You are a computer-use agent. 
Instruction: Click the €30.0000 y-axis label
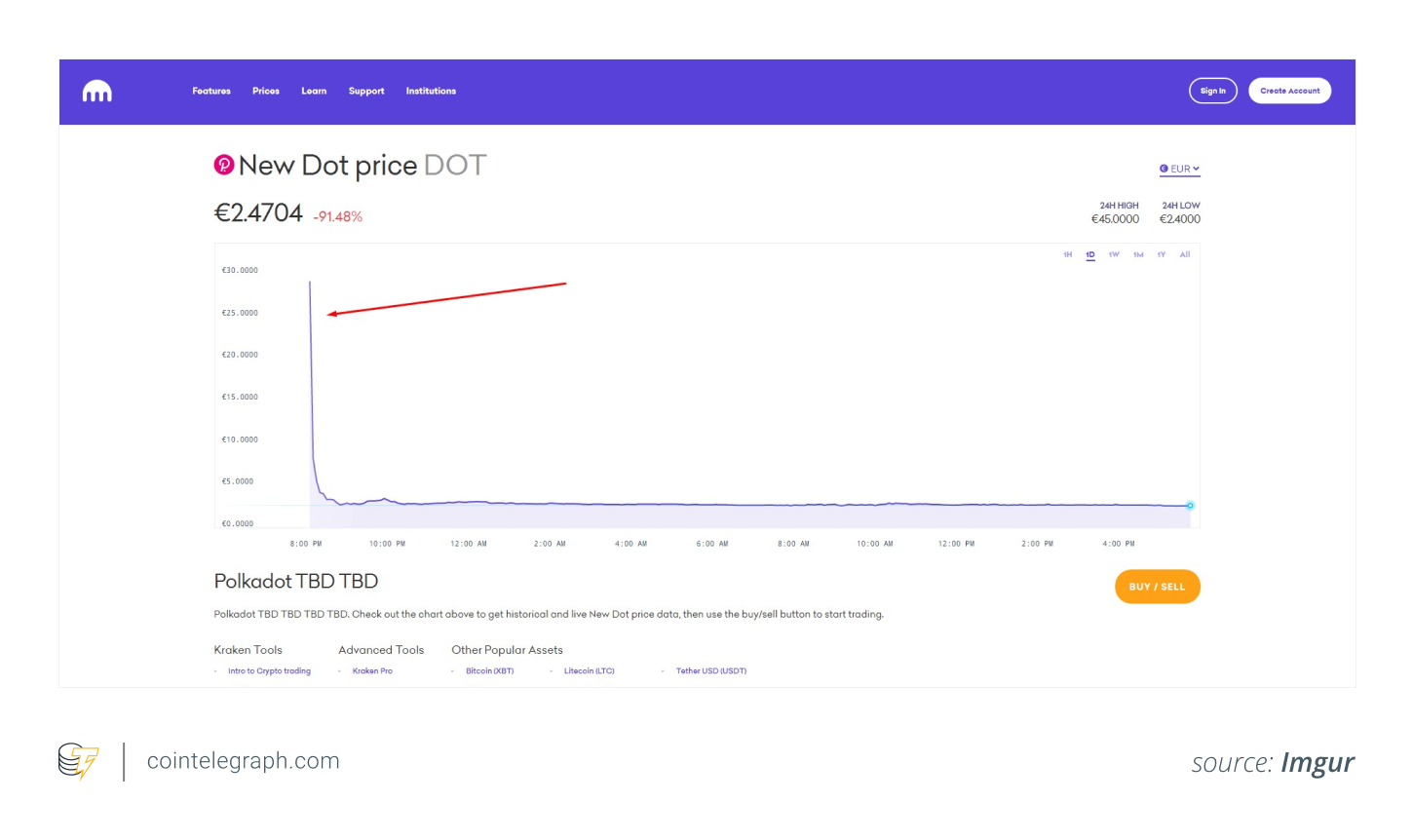coord(240,270)
